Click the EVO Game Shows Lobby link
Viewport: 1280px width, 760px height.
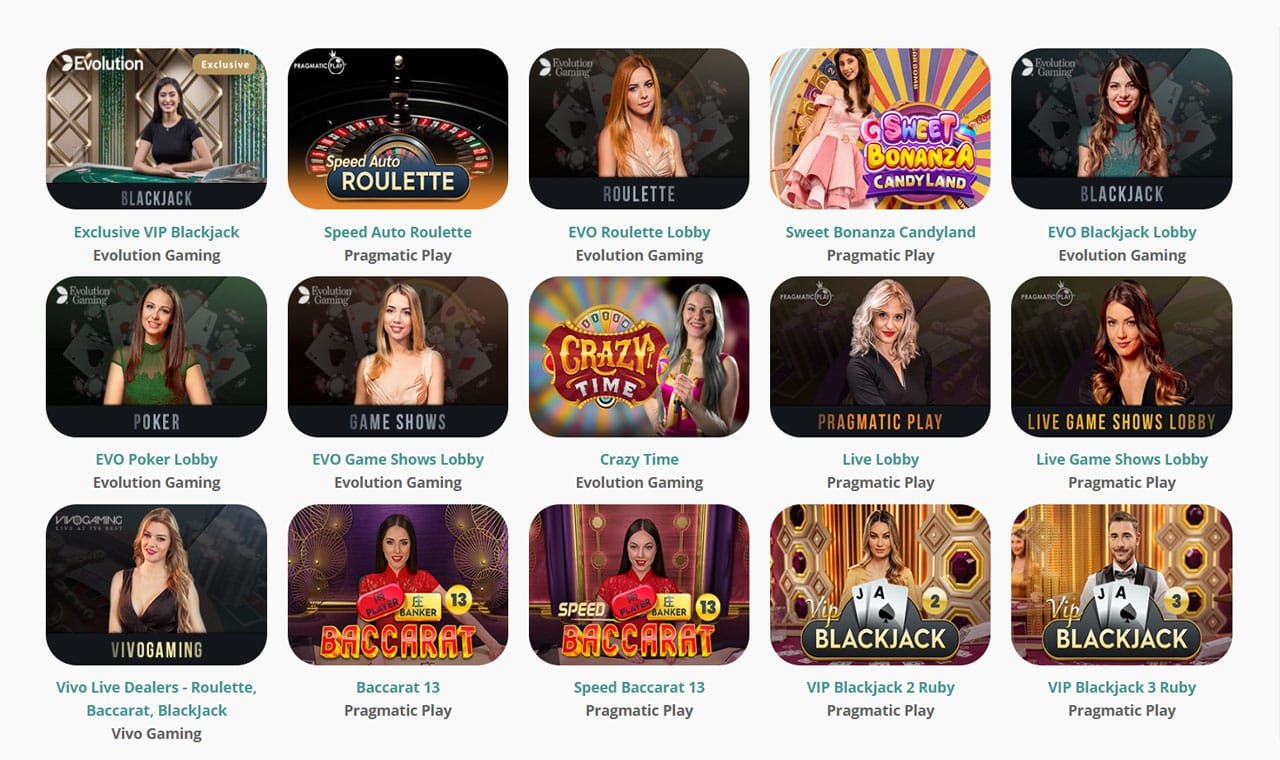(398, 460)
